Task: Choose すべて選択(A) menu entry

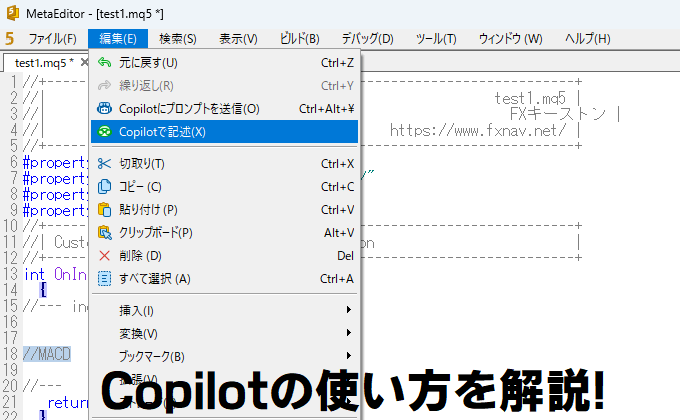Action: (225, 279)
